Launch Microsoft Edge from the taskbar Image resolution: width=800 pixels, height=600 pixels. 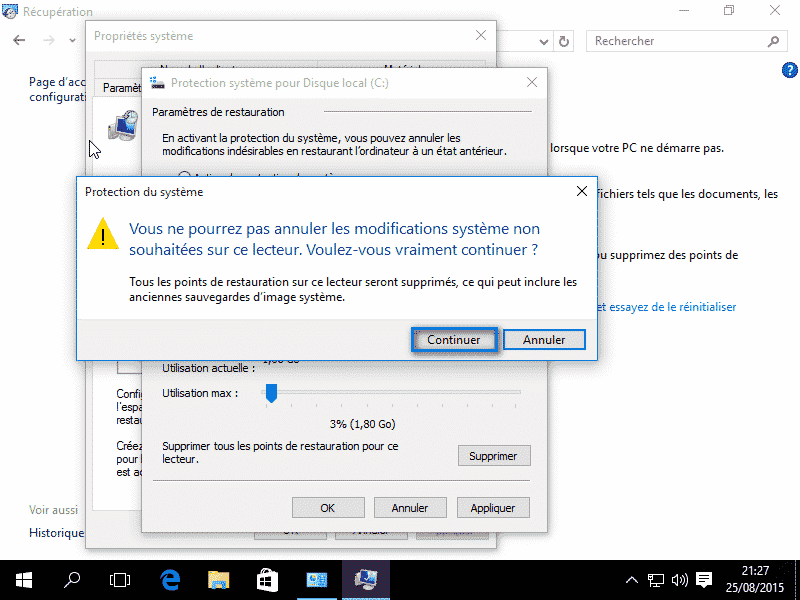pyautogui.click(x=169, y=579)
